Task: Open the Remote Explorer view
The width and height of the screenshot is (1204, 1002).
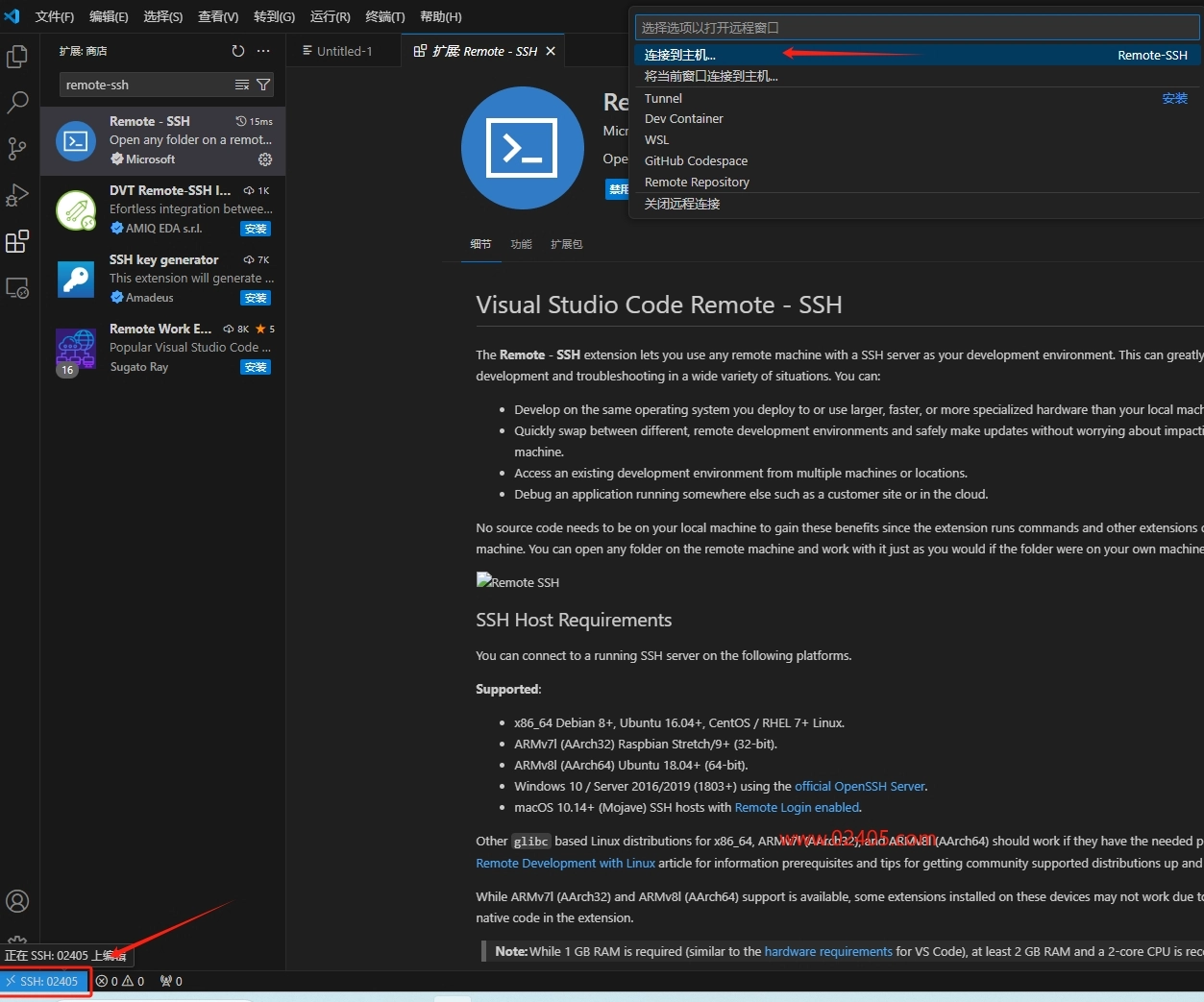Action: (17, 287)
